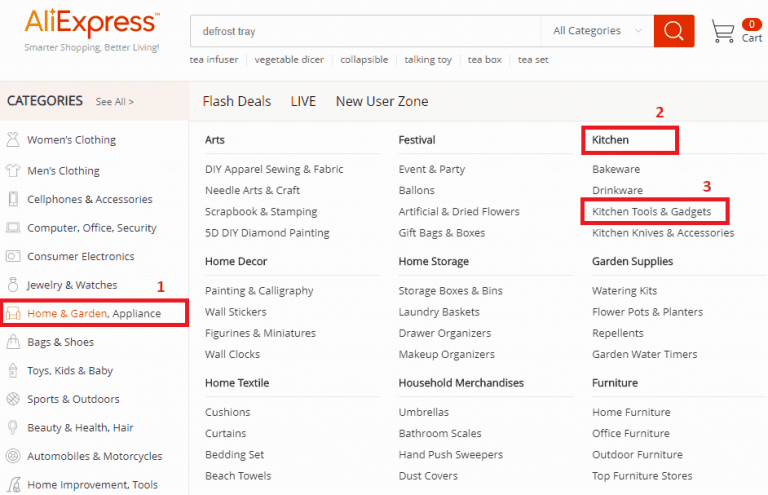Click the Jewelry & Watches ring icon
The height and width of the screenshot is (495, 768).
[13, 284]
